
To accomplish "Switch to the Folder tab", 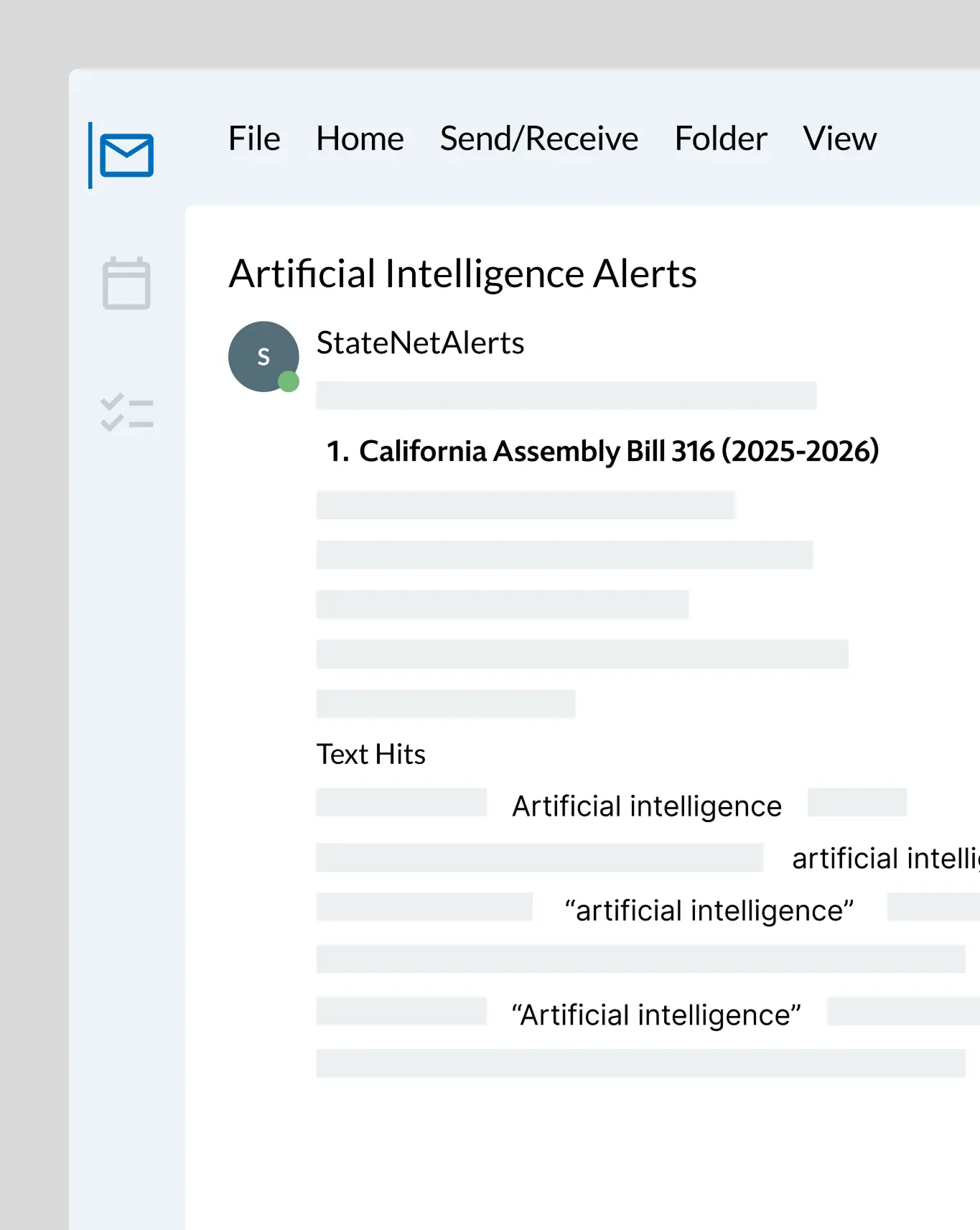I will pos(720,139).
